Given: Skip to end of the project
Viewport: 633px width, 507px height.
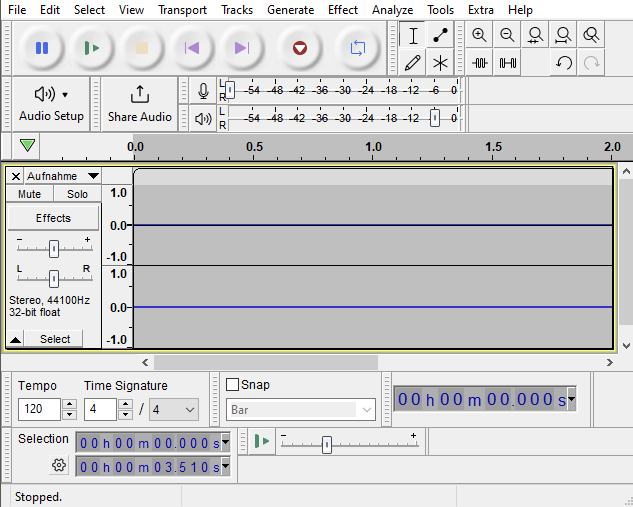Looking at the screenshot, I should [242, 48].
